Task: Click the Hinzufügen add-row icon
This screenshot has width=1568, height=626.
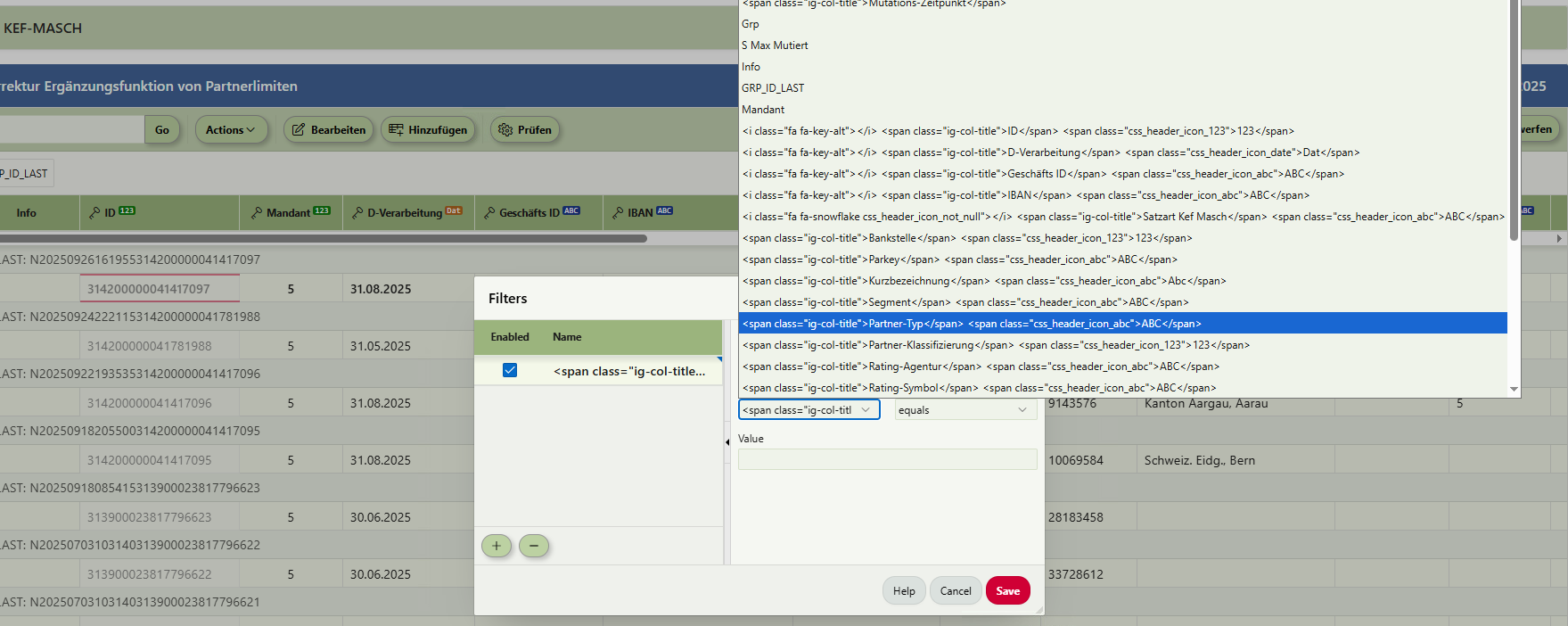Action: coord(396,130)
